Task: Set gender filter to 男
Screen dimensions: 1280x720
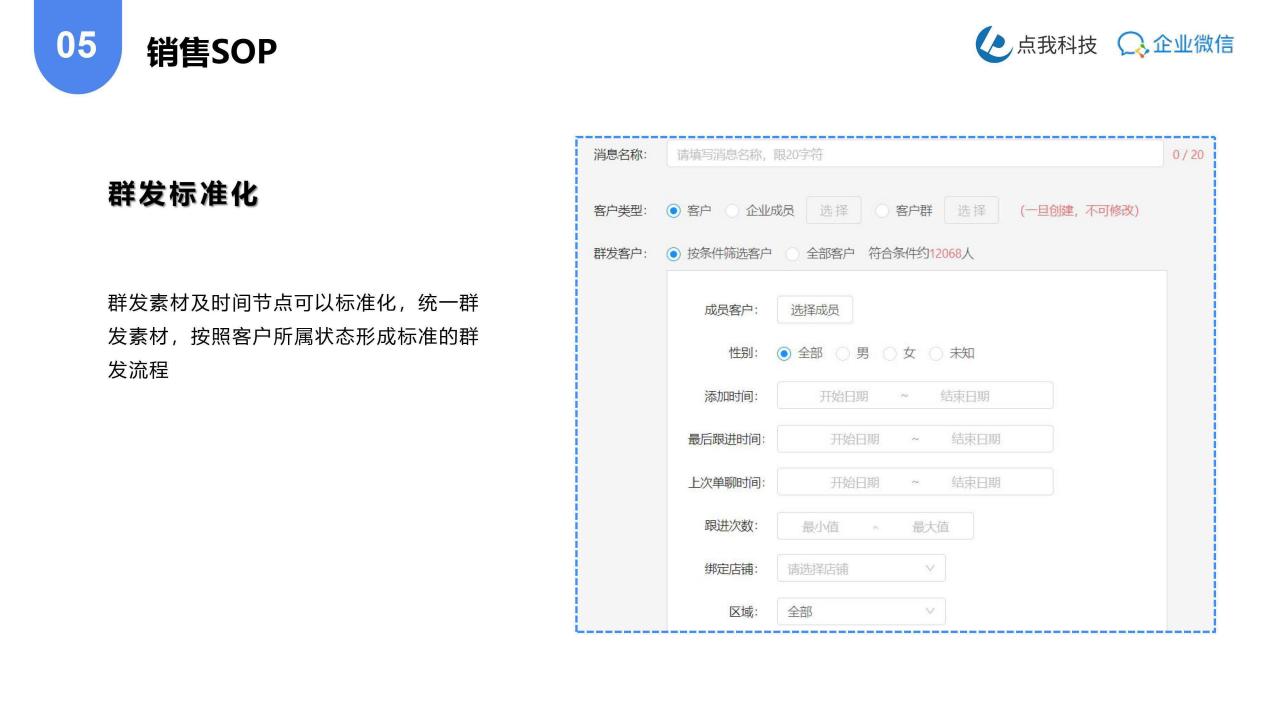Action: coord(843,353)
